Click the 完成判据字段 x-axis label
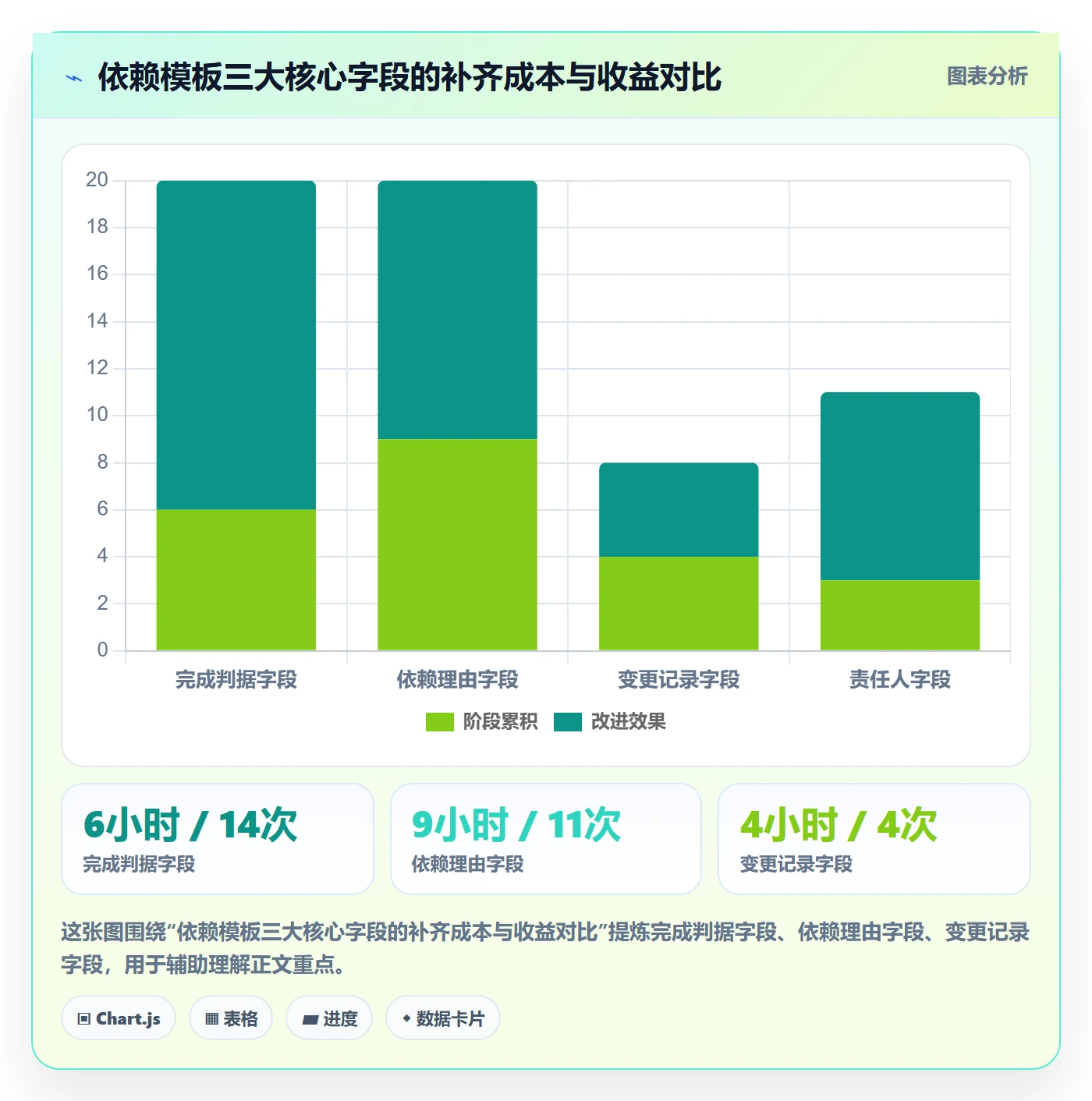The image size is (1092, 1101). (236, 680)
